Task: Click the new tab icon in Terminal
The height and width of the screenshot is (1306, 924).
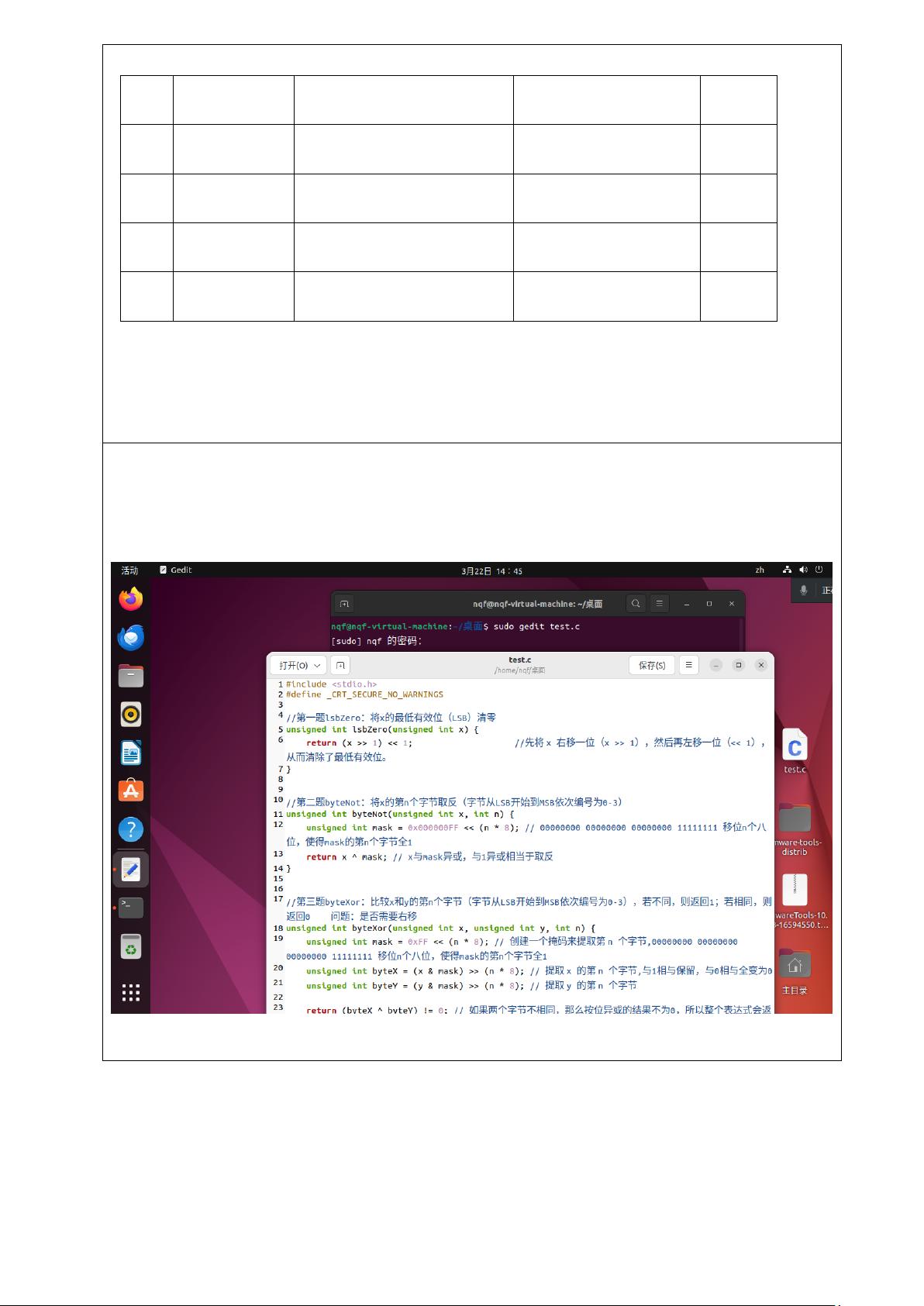Action: tap(344, 603)
